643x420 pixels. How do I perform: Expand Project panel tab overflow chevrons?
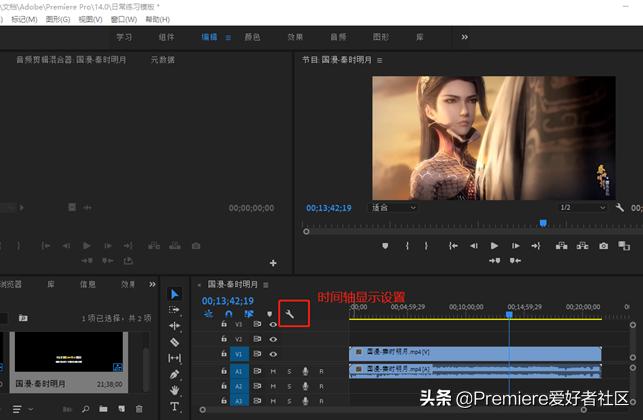click(152, 284)
